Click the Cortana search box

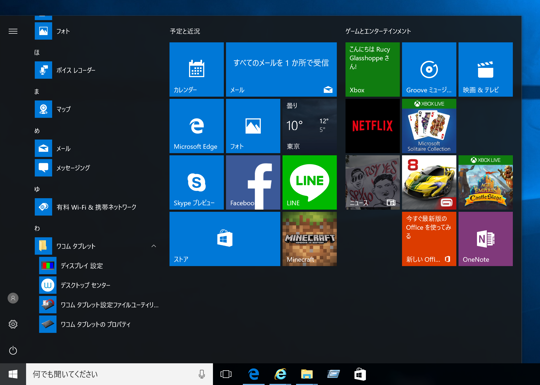[x=119, y=374]
